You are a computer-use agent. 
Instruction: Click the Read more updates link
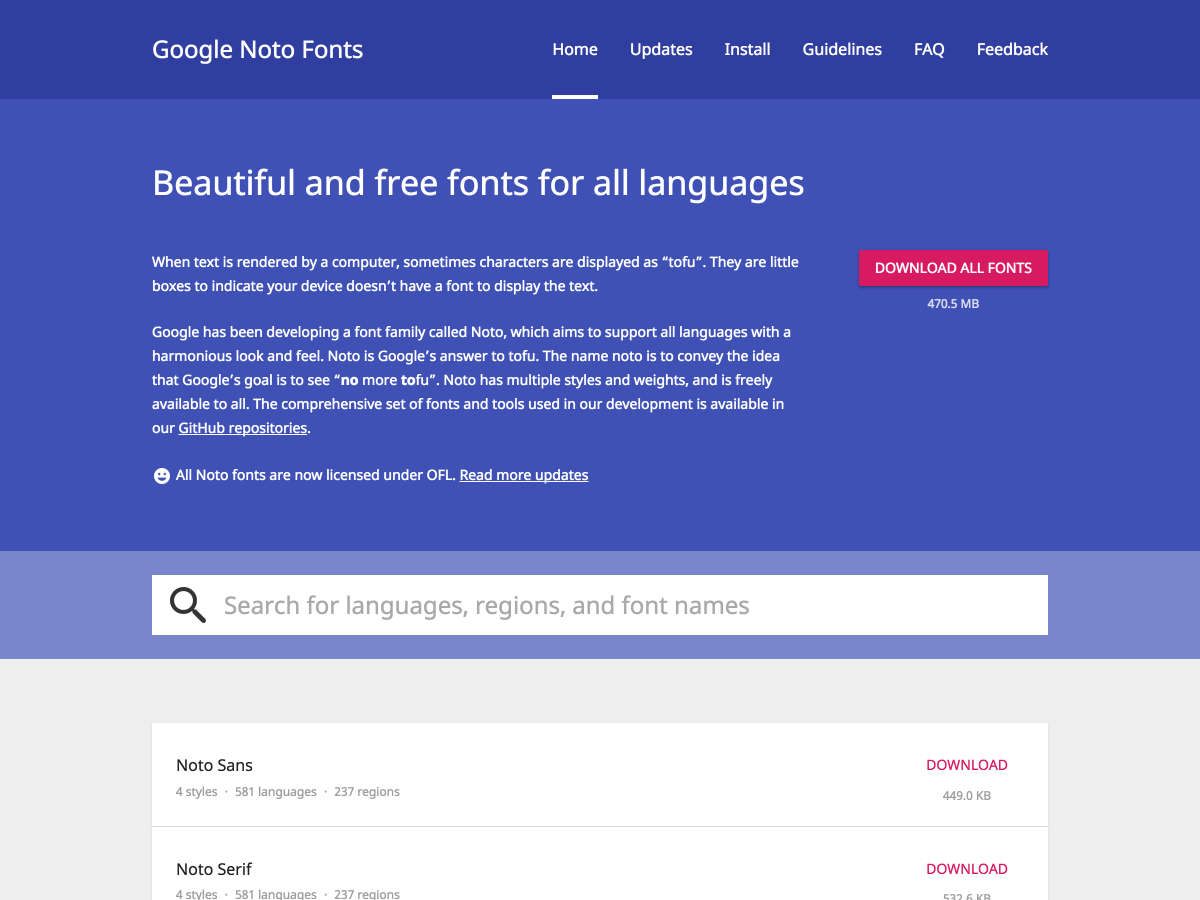pos(524,475)
